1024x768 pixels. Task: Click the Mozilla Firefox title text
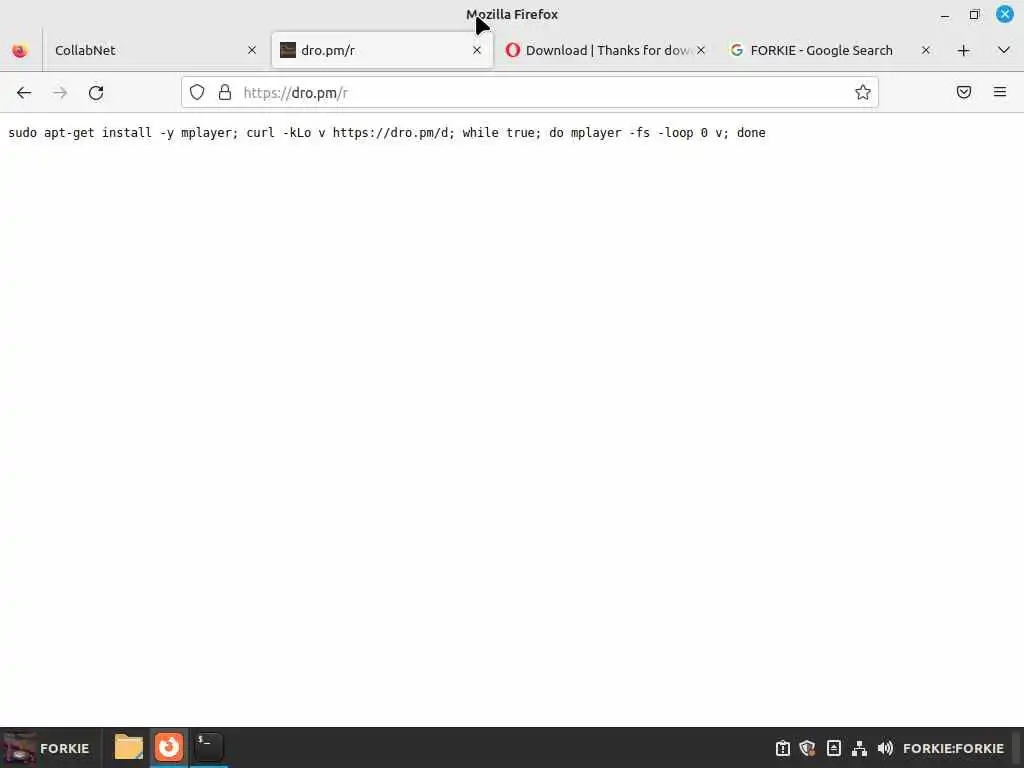512,14
